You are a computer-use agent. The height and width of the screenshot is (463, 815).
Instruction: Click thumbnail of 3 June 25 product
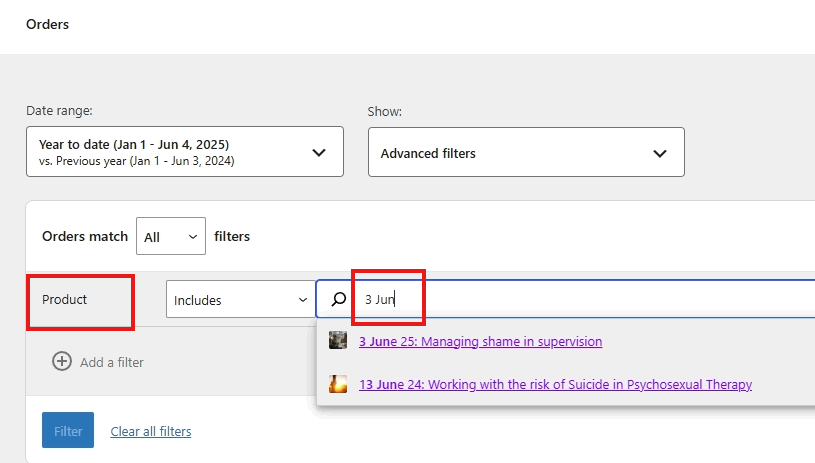coord(338,340)
